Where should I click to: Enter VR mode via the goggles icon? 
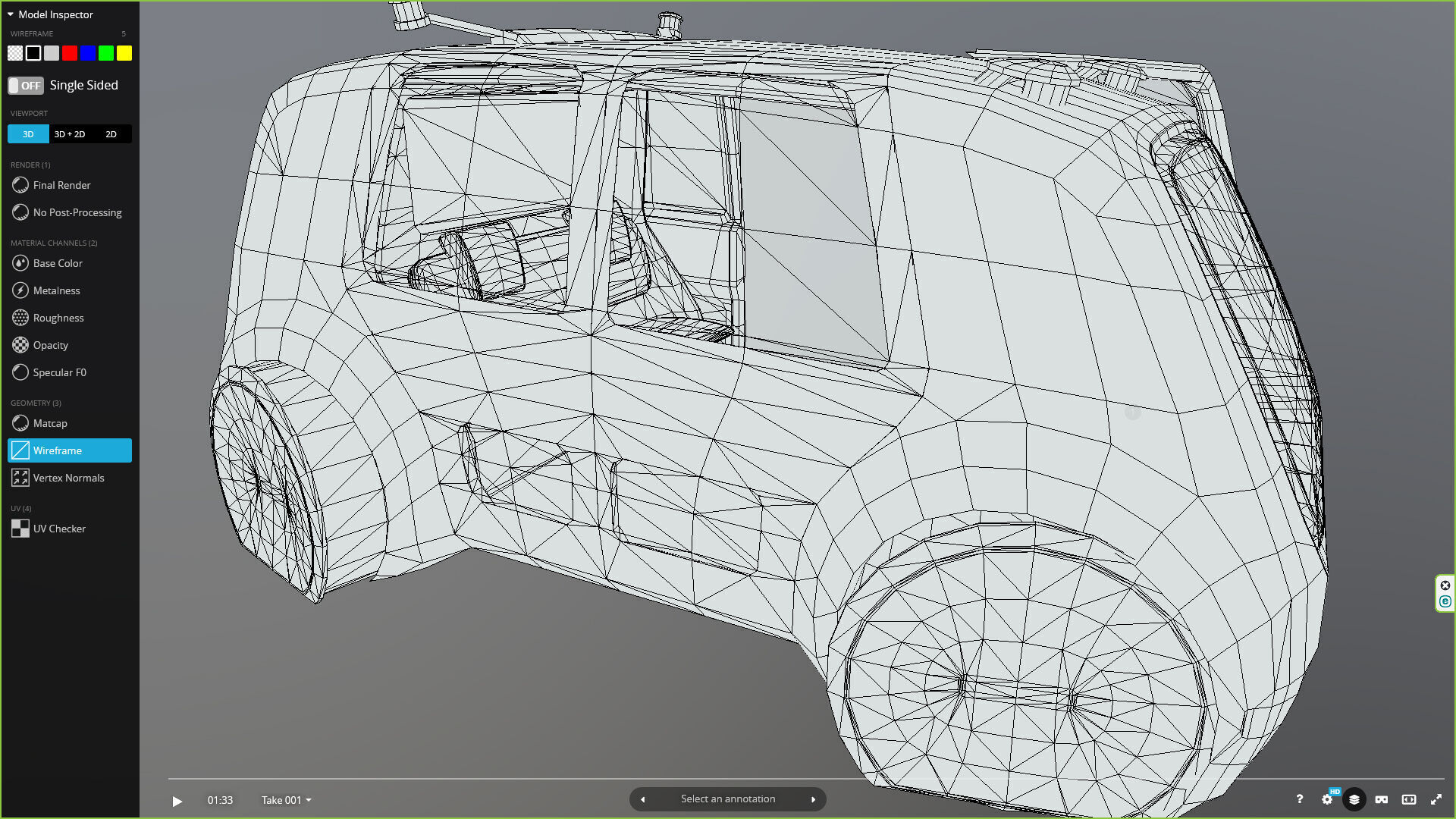1382,799
